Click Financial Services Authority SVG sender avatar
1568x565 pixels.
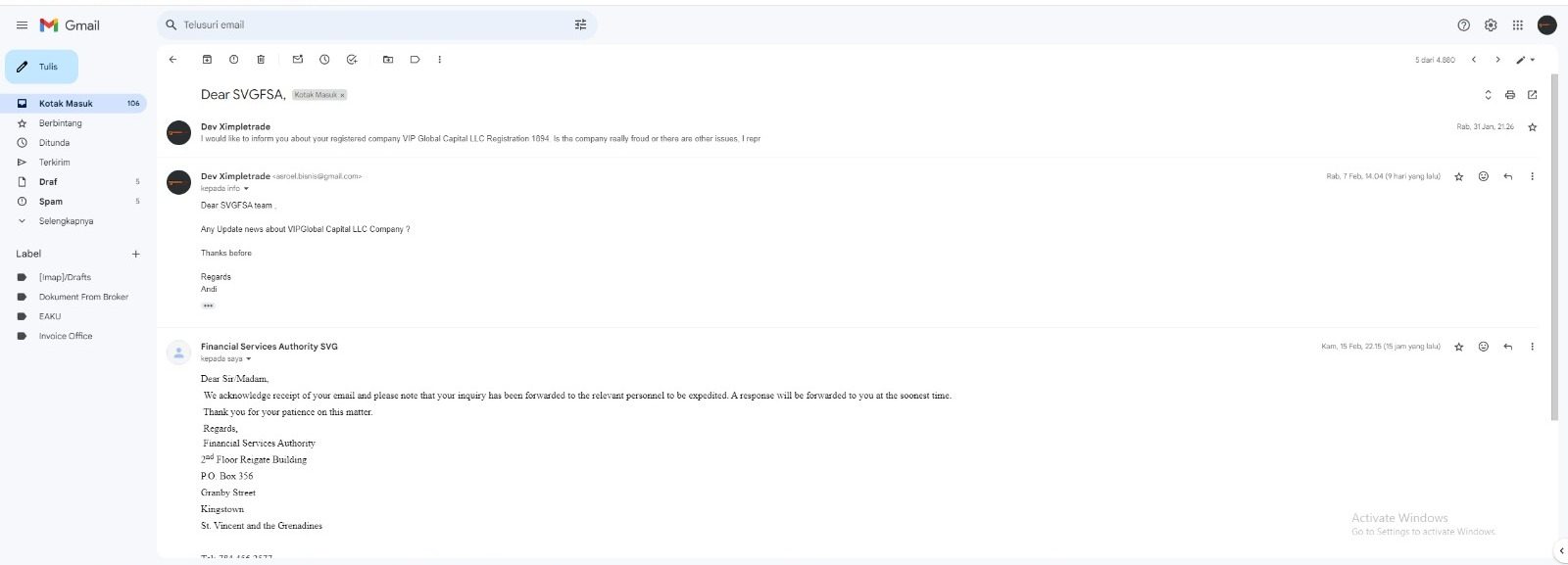tap(178, 353)
